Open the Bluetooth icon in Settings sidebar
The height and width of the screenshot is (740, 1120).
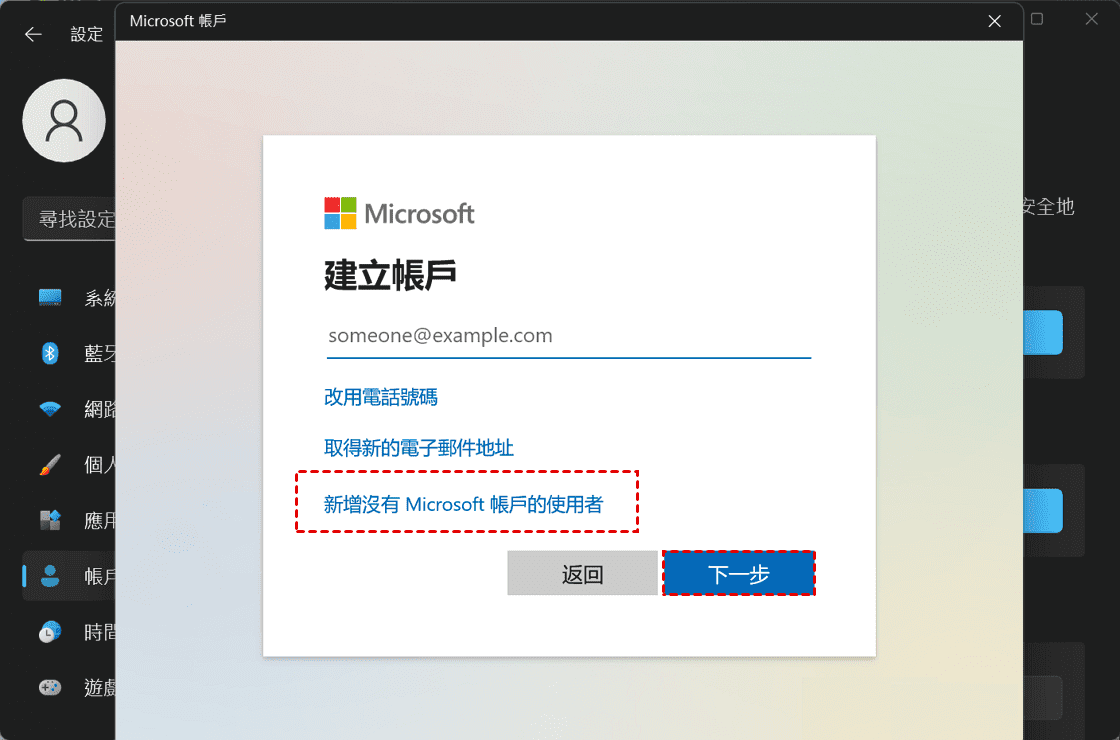[x=50, y=353]
